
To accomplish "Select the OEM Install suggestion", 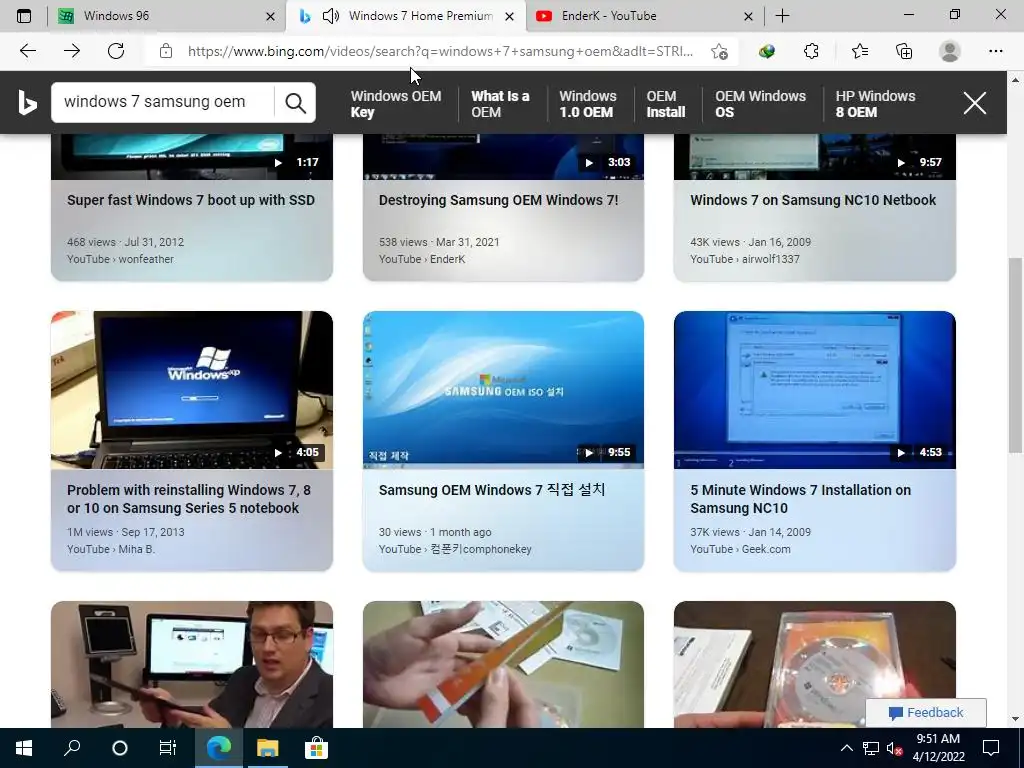I will coord(665,103).
